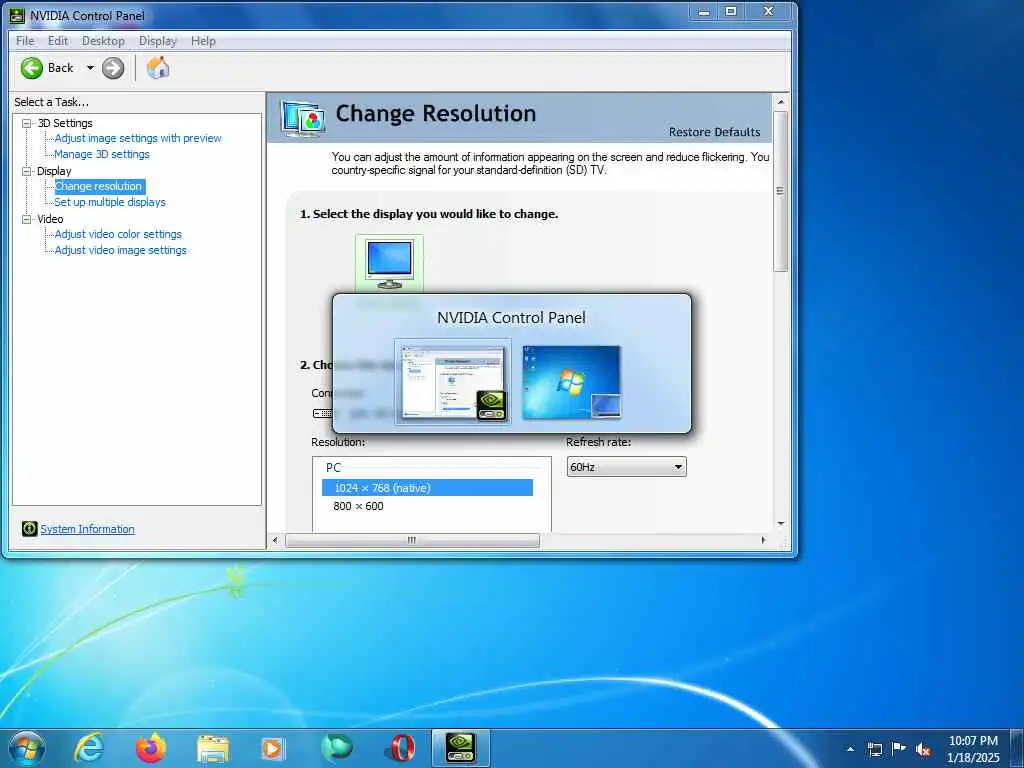This screenshot has width=1024, height=768.
Task: Open the Display menu
Action: pos(157,40)
